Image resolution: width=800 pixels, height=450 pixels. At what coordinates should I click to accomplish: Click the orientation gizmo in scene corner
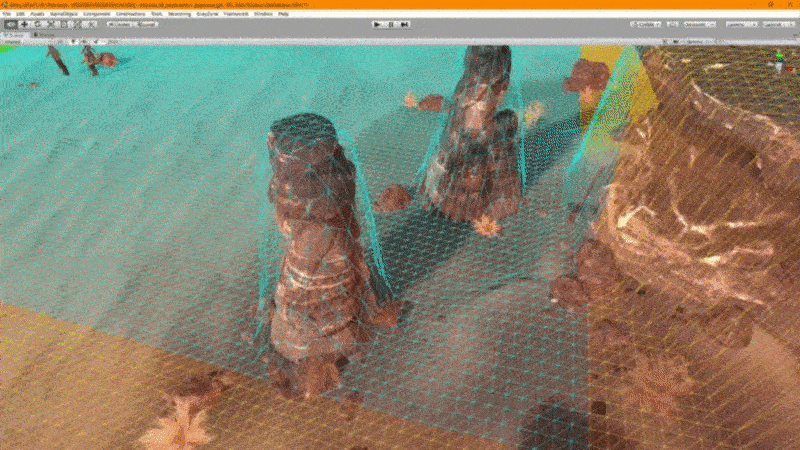780,62
